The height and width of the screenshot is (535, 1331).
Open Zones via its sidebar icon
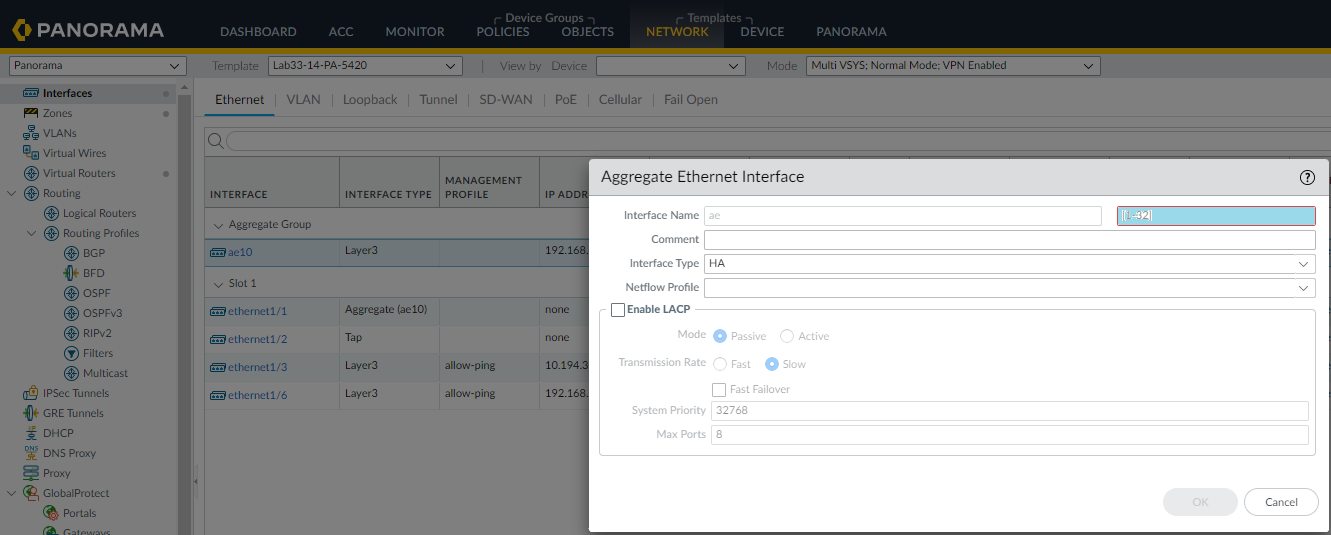point(31,113)
